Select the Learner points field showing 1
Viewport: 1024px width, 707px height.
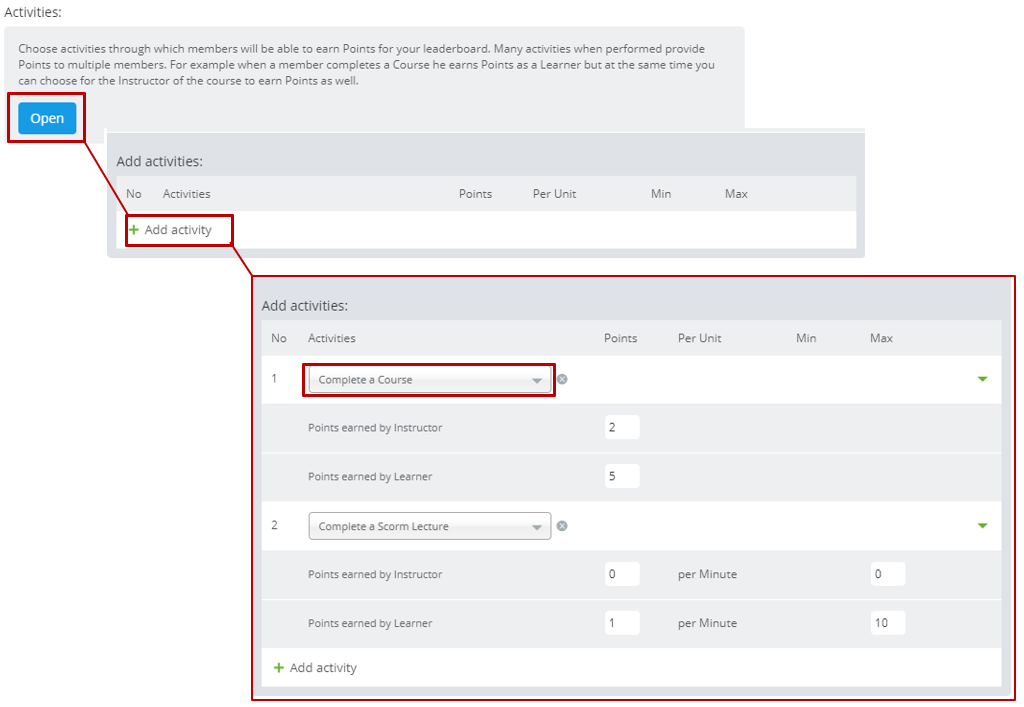[622, 623]
